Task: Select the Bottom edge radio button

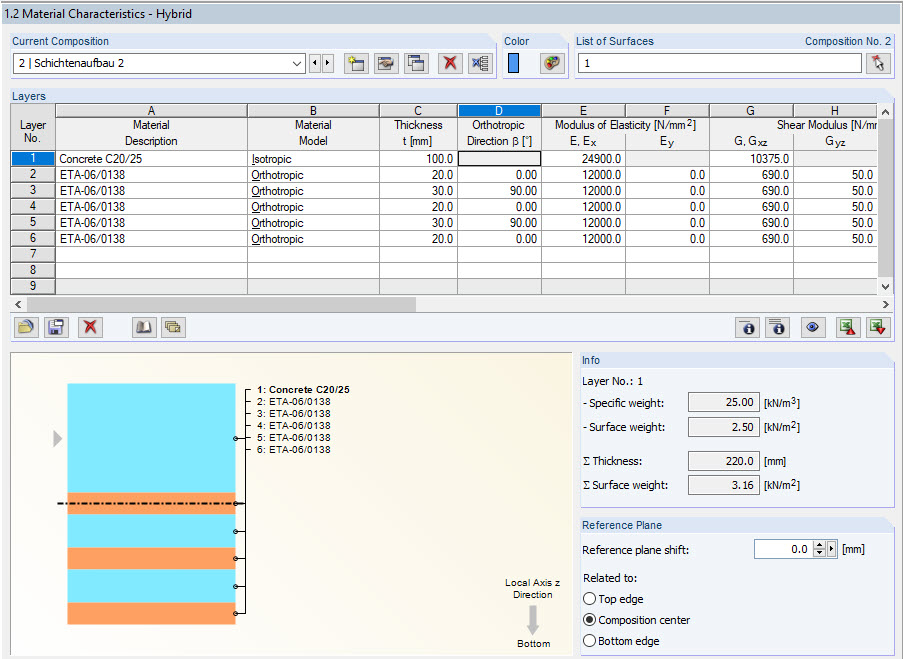Action: tap(589, 641)
